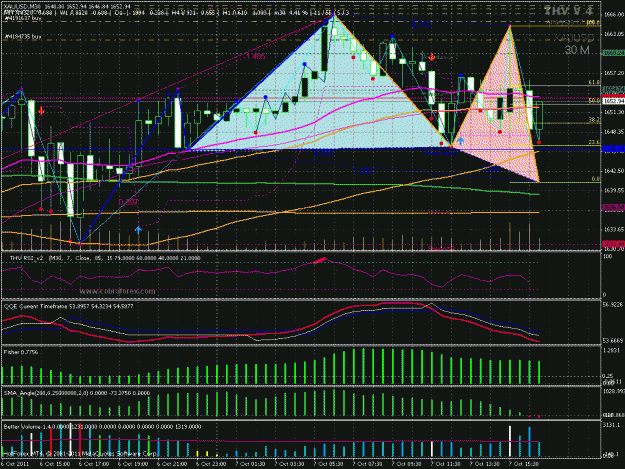Viewport: 625px width, 469px height.
Task: Click the Fisher scale value 1.2031
Action: pos(612,350)
